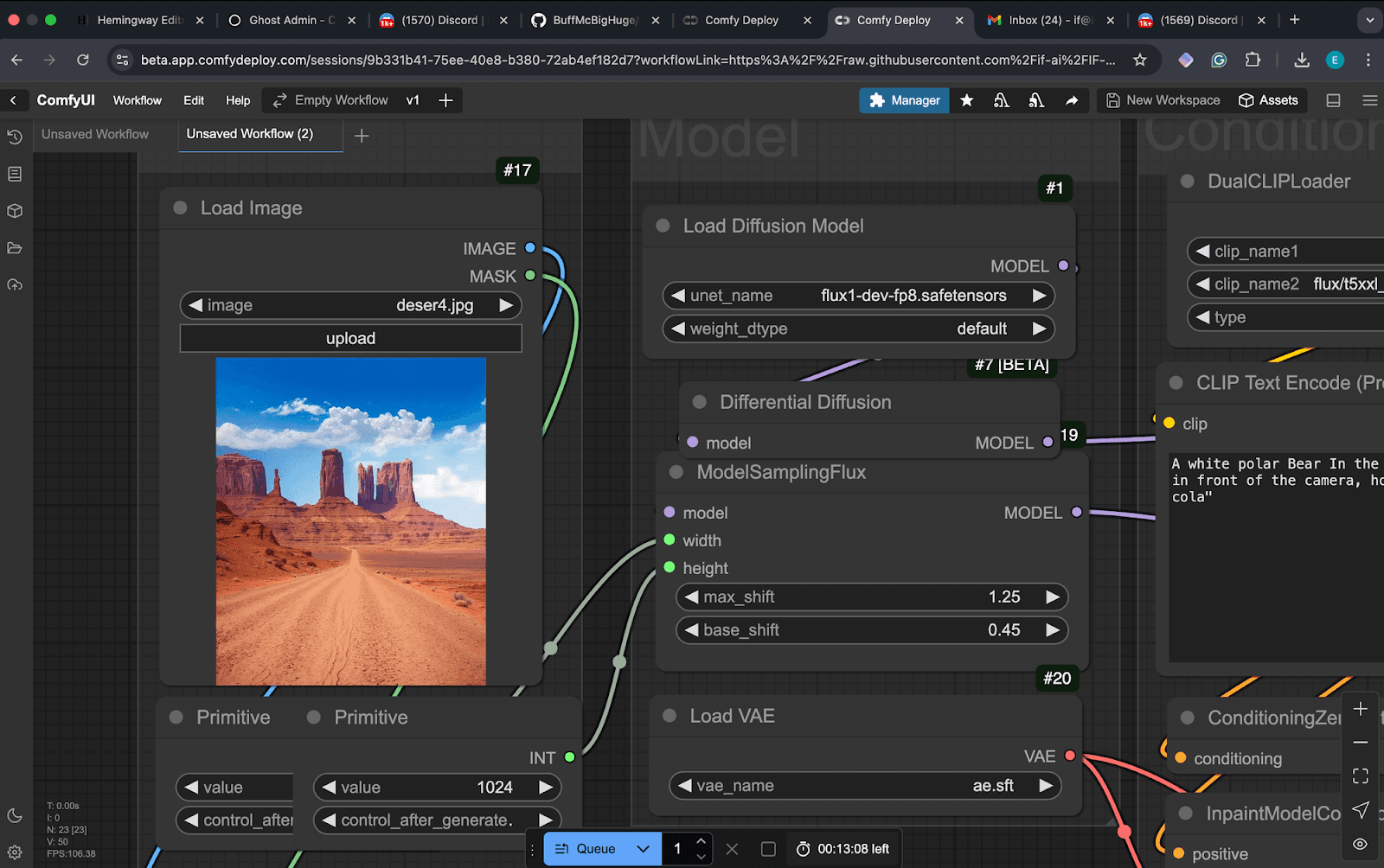Click the clean workflow vacuum icon

pyautogui.click(x=1002, y=100)
